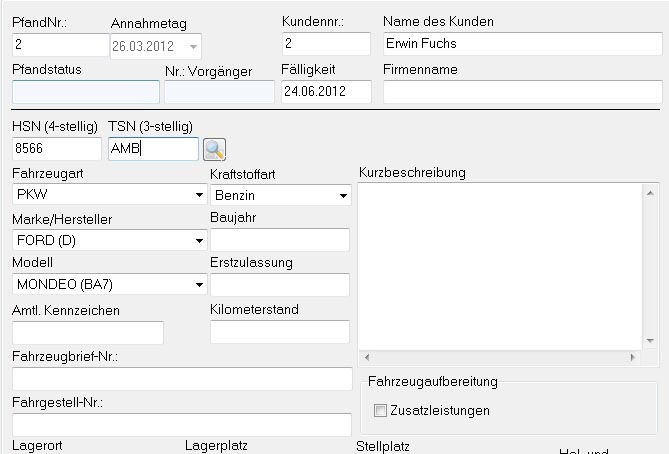This screenshot has width=669, height=454.
Task: Select the Erstzulassung field
Action: [280, 285]
